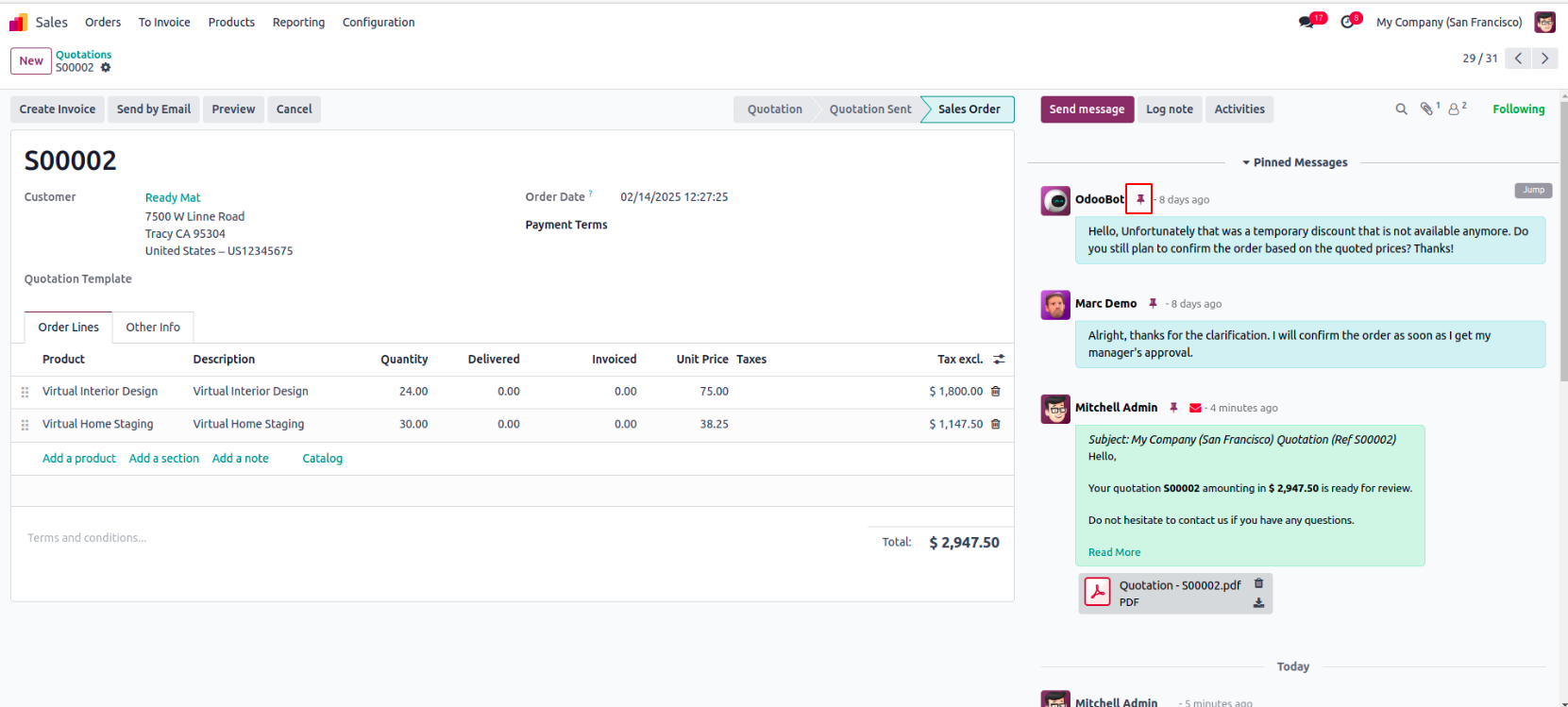Unpin the Marc Demo message
This screenshot has height=707, width=1568.
(1153, 303)
